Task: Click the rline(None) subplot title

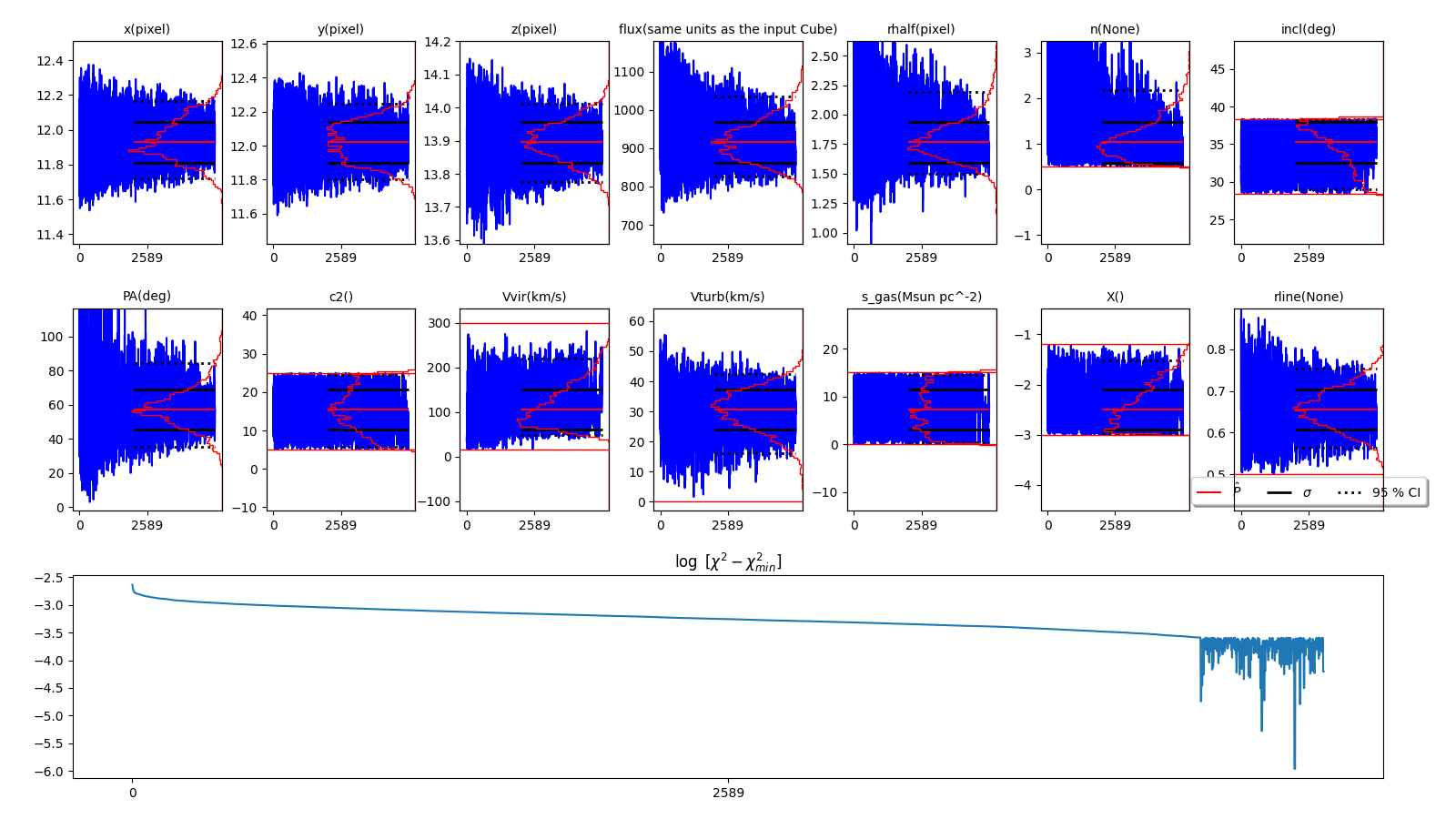Action: click(x=1308, y=297)
